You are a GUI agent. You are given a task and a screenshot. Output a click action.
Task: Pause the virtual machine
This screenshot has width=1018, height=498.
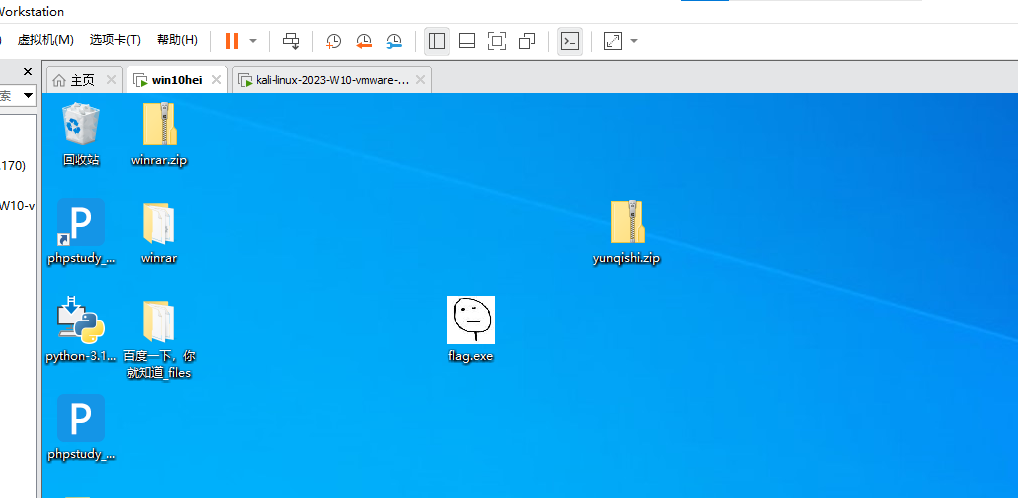click(232, 41)
